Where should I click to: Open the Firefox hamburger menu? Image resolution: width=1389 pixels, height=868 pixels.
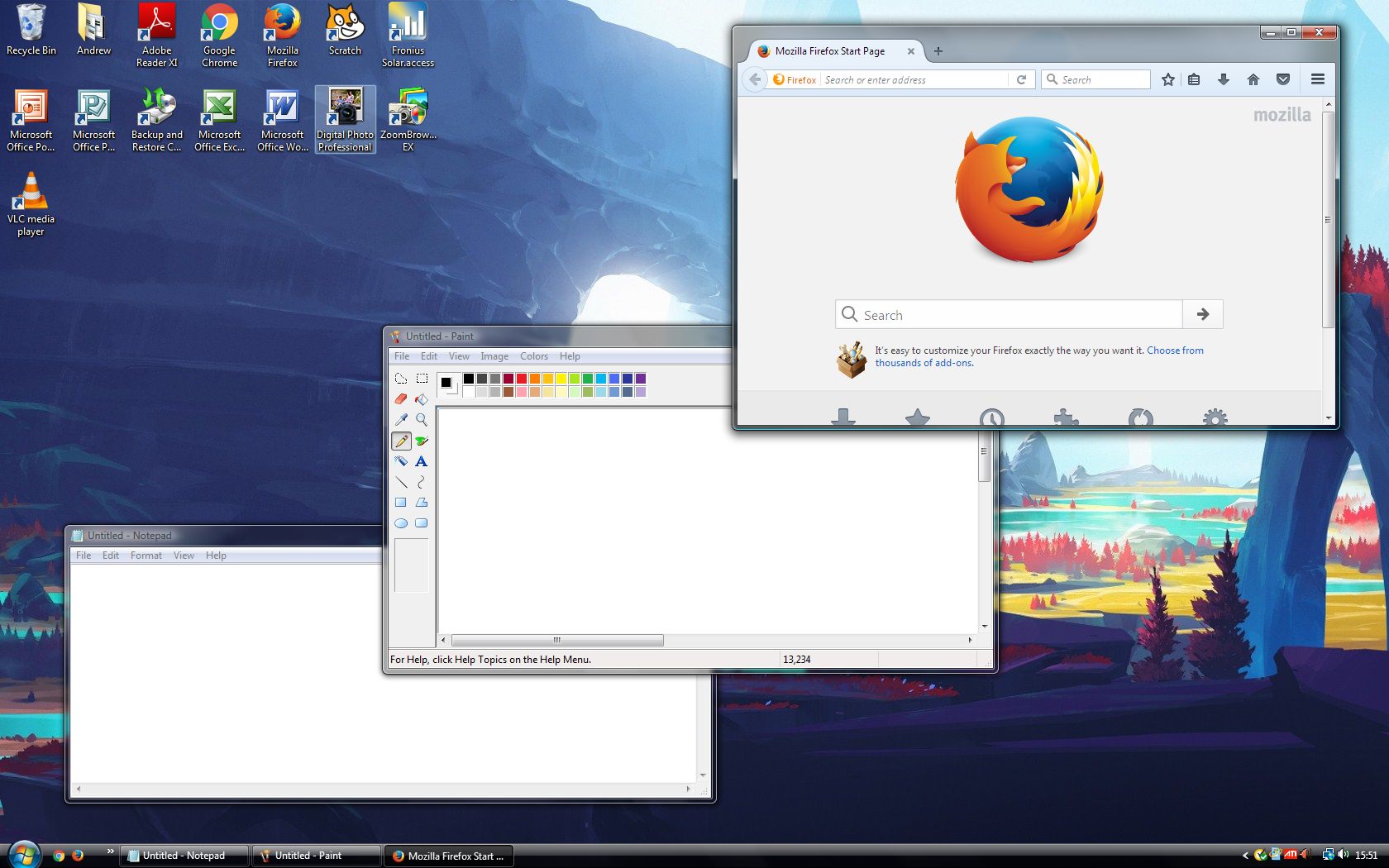(1317, 79)
